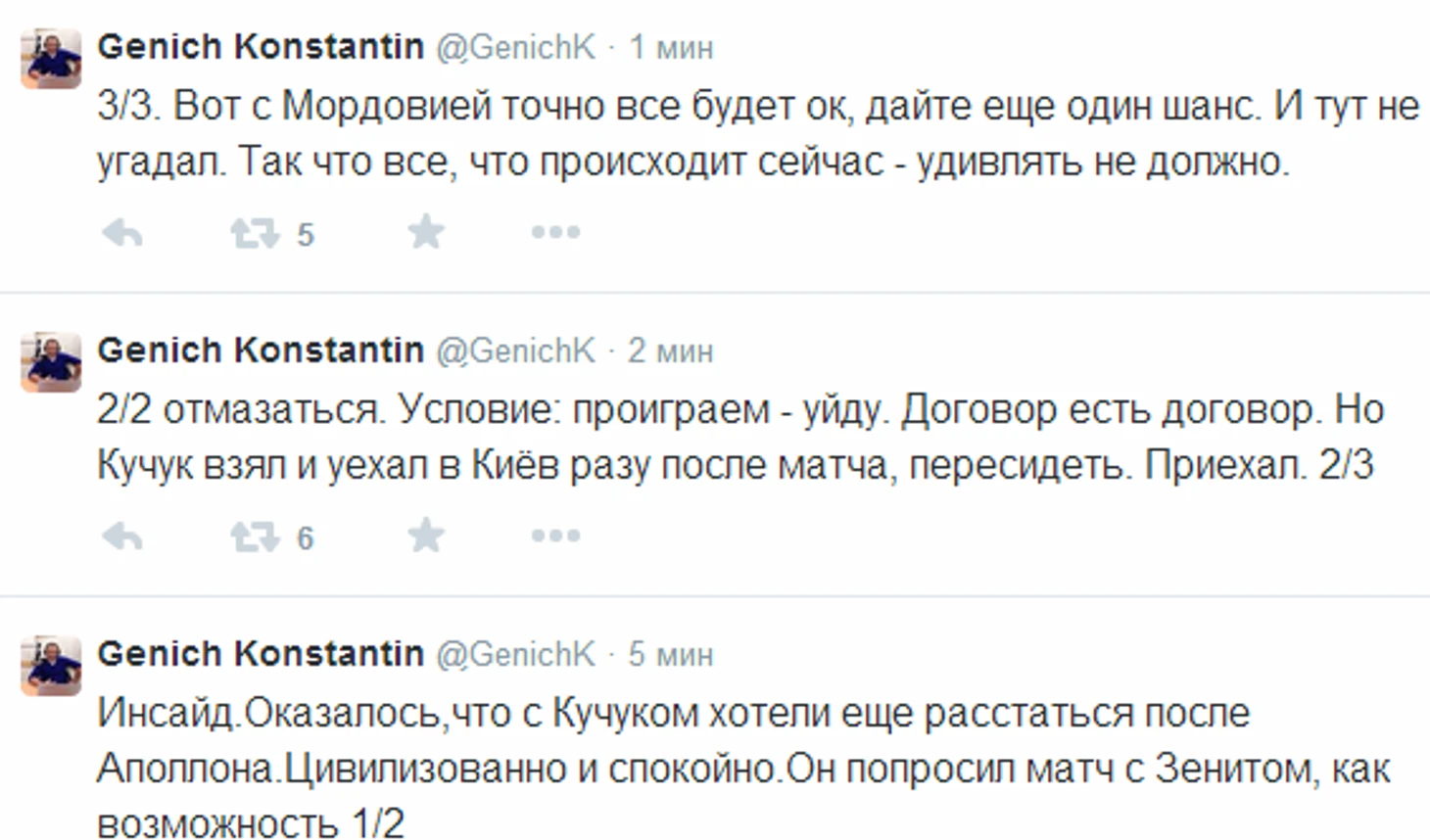Click the retweet count of 5
Viewport: 1430px width, 840px height.
pos(304,233)
